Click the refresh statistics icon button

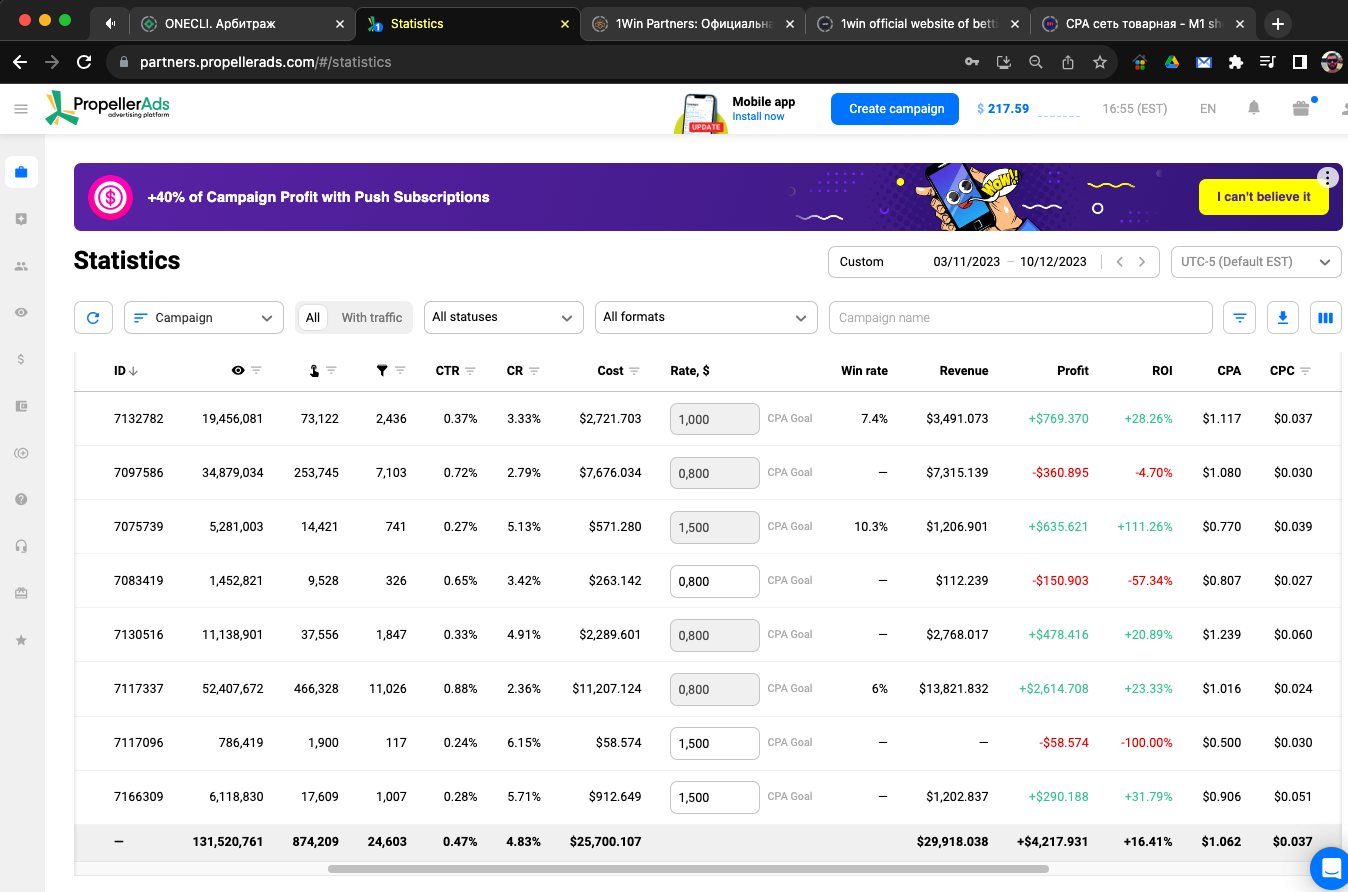pyautogui.click(x=93, y=318)
